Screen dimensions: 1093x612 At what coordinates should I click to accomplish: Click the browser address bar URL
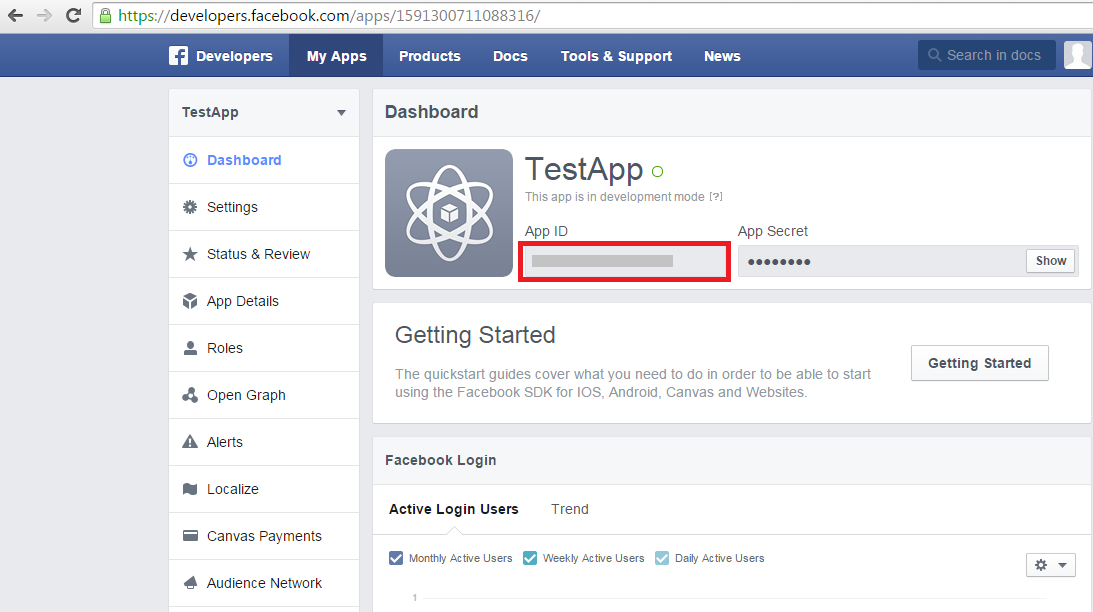(329, 15)
